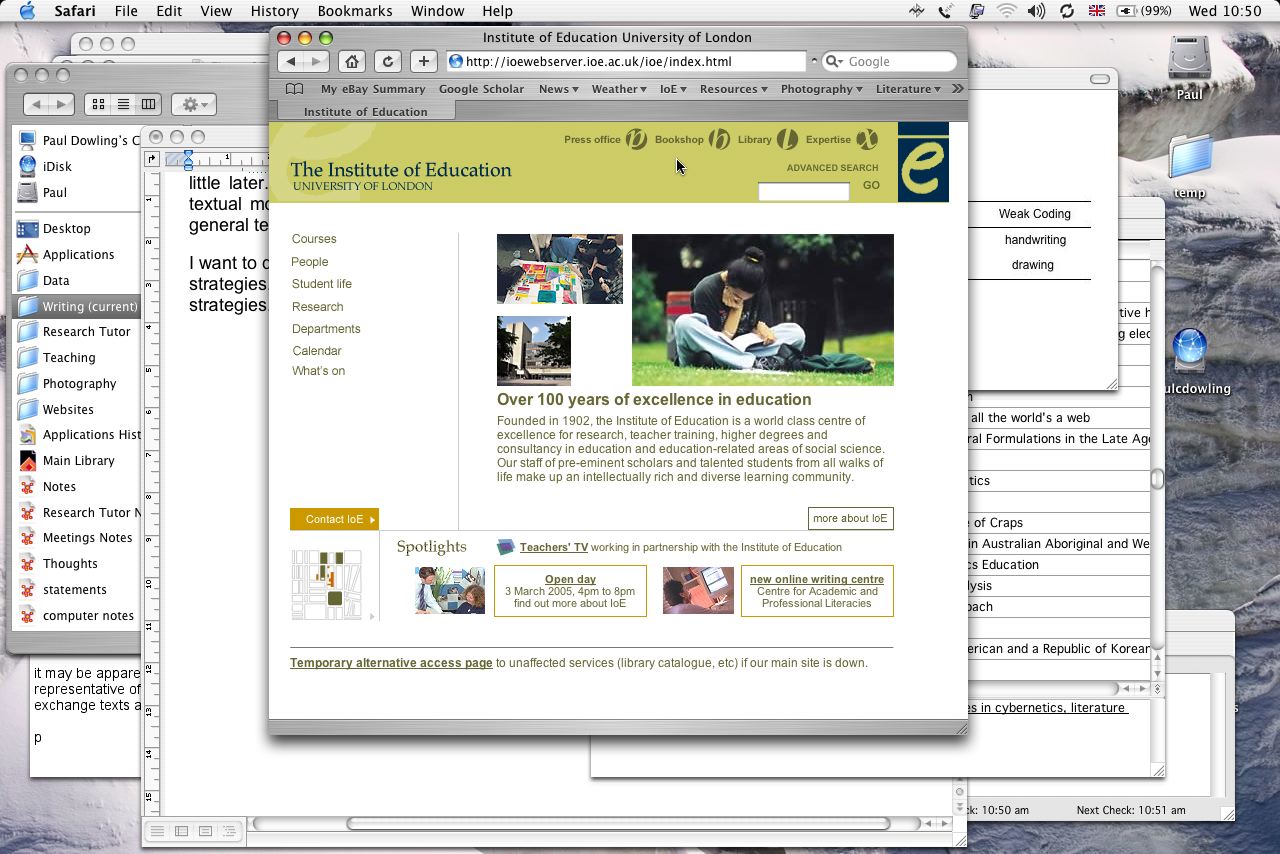
Task: Open the Courses link
Action: click(314, 239)
